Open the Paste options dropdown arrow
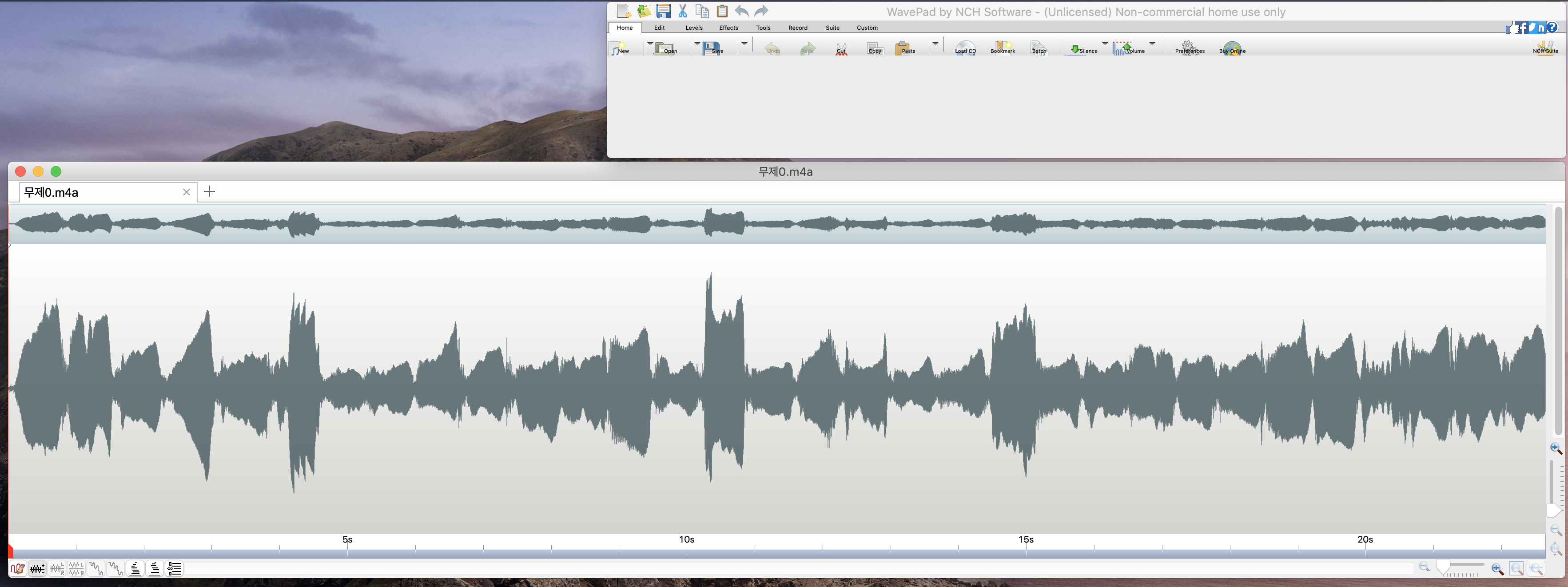The image size is (1568, 587). click(x=935, y=43)
